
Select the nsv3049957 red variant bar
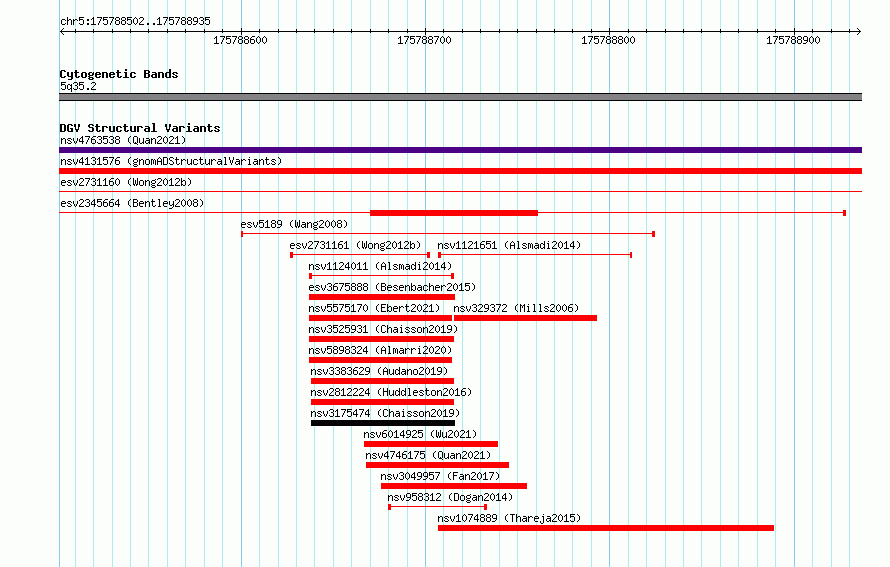coord(454,486)
